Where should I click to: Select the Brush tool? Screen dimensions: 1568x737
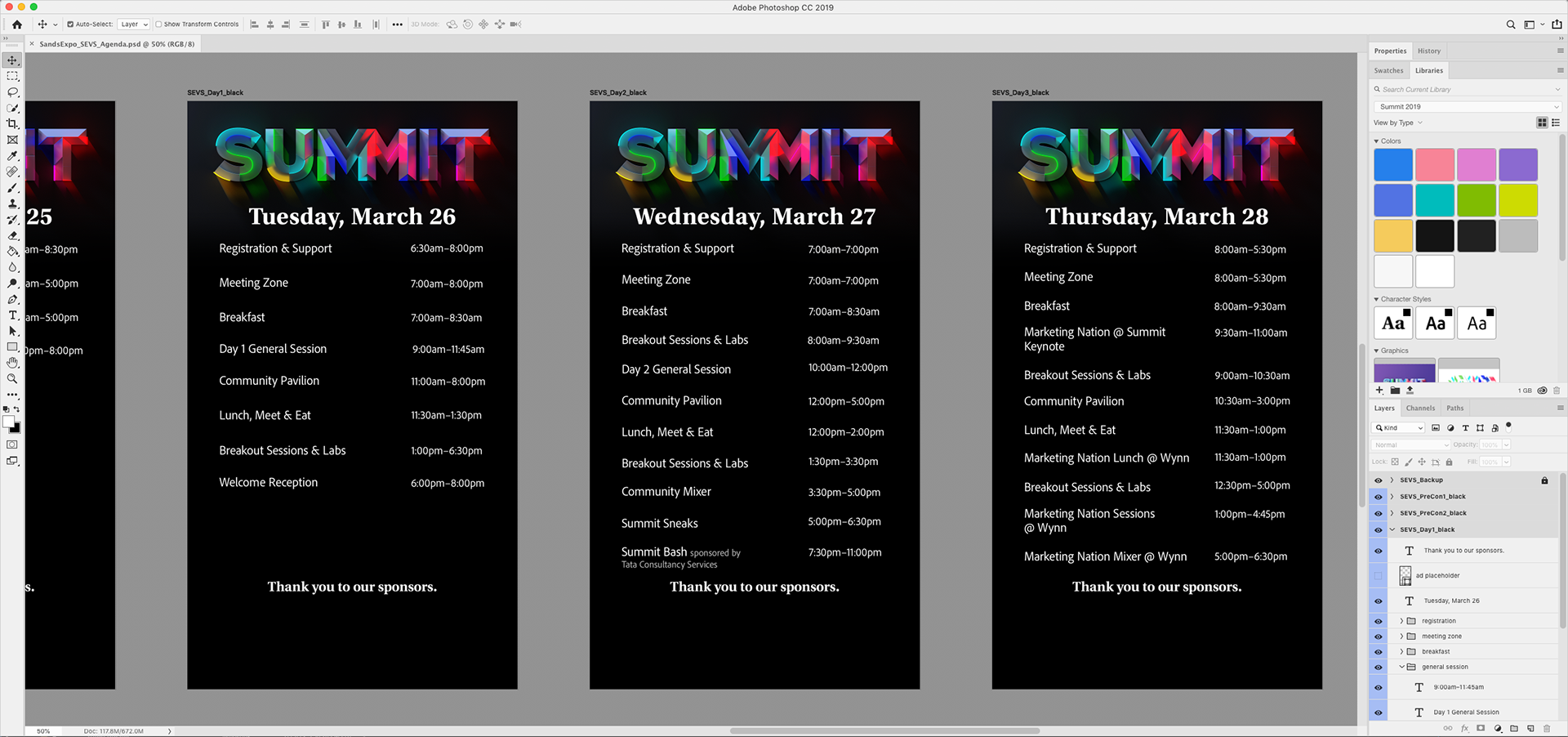(12, 188)
